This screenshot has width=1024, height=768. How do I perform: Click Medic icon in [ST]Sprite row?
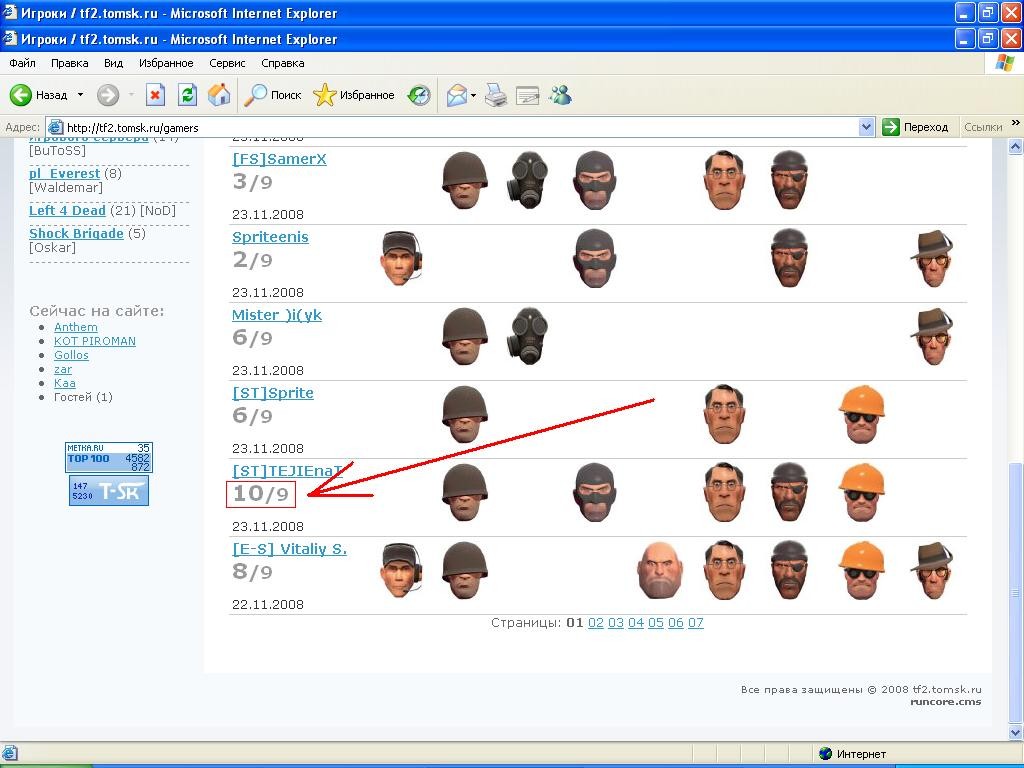point(724,414)
